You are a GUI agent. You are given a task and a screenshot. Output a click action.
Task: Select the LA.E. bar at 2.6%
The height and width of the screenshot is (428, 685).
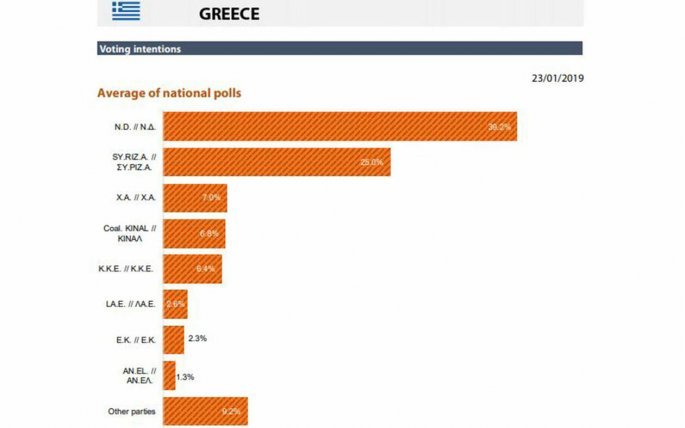point(174,304)
